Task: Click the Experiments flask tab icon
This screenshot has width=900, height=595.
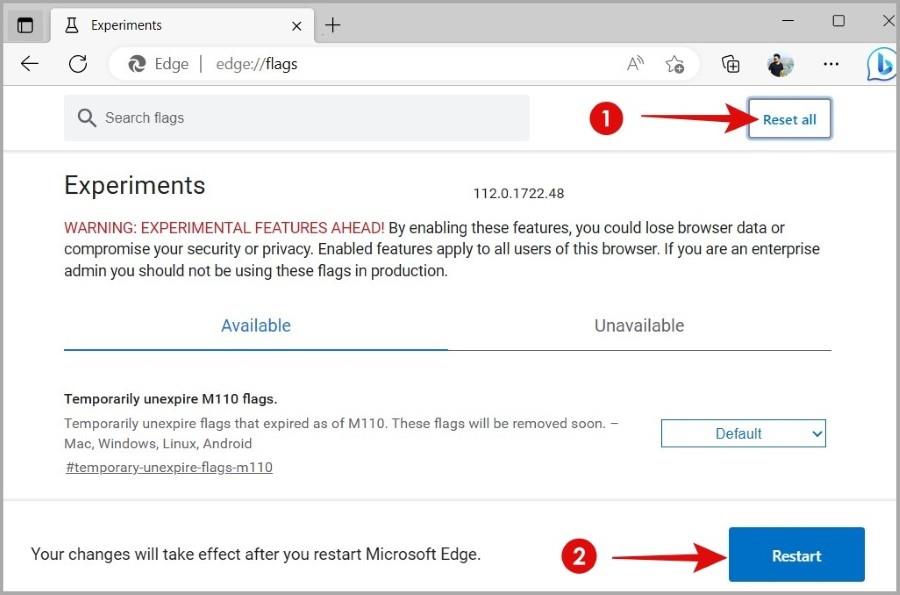Action: [x=72, y=25]
